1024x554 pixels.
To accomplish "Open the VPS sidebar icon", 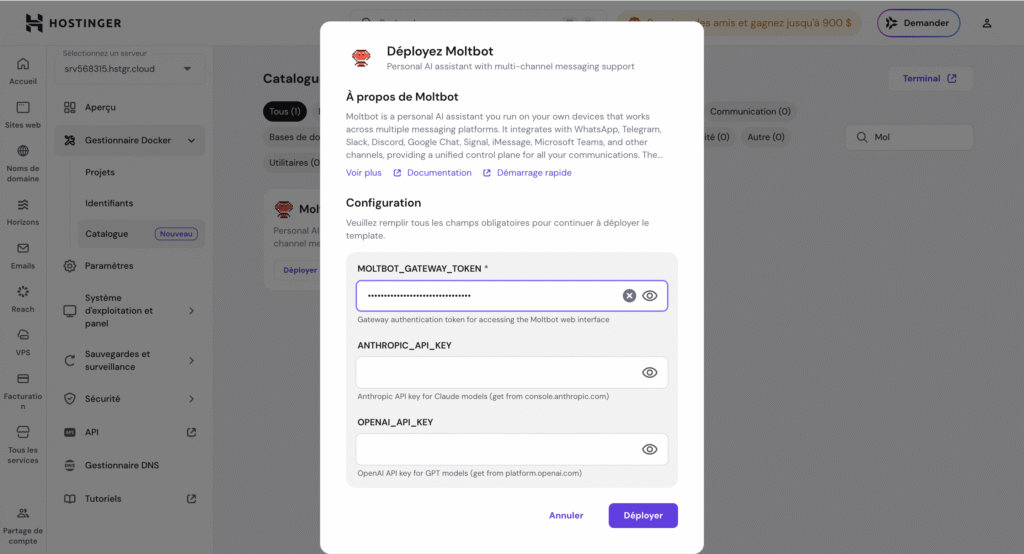I will coord(23,335).
